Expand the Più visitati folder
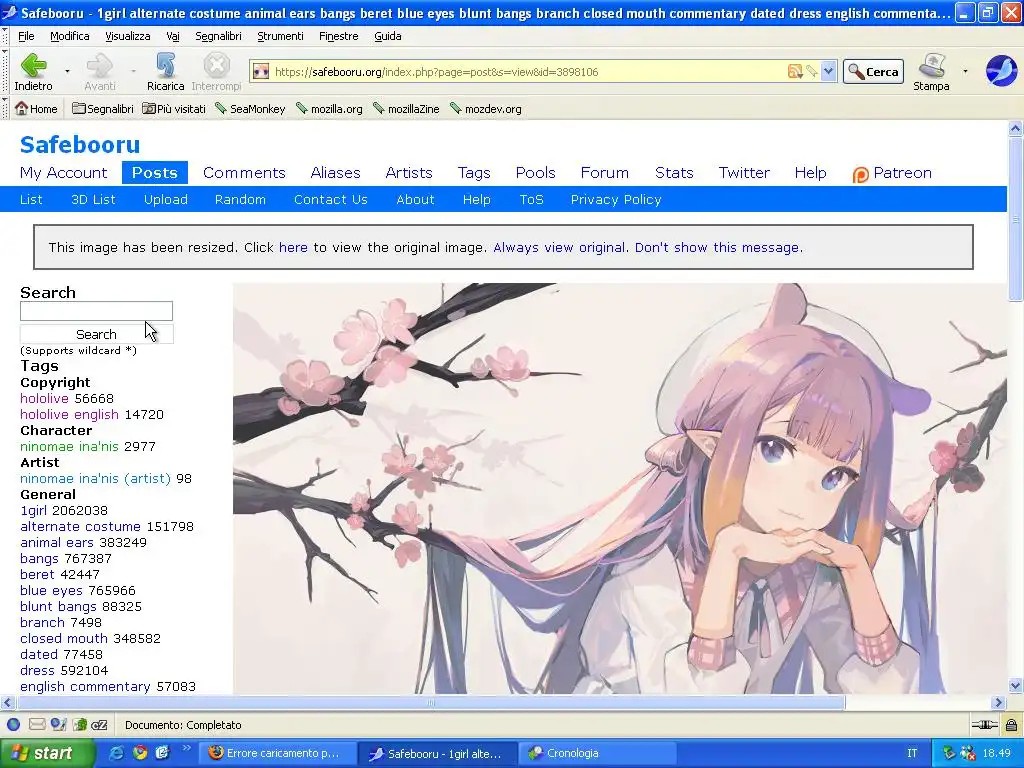Viewport: 1024px width, 768px height. [x=174, y=109]
